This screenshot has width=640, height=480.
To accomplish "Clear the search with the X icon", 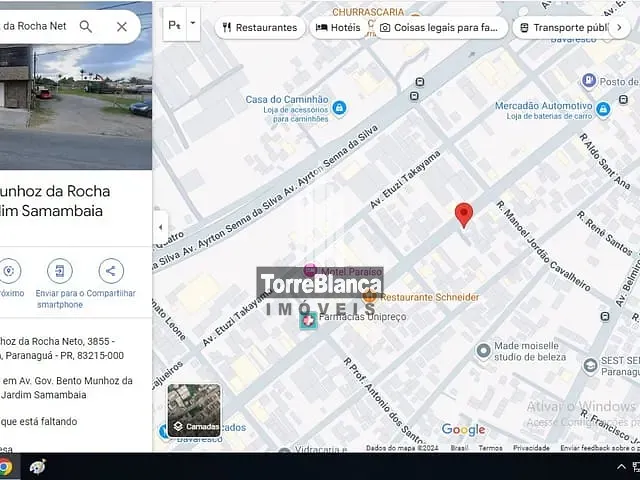I will (122, 27).
